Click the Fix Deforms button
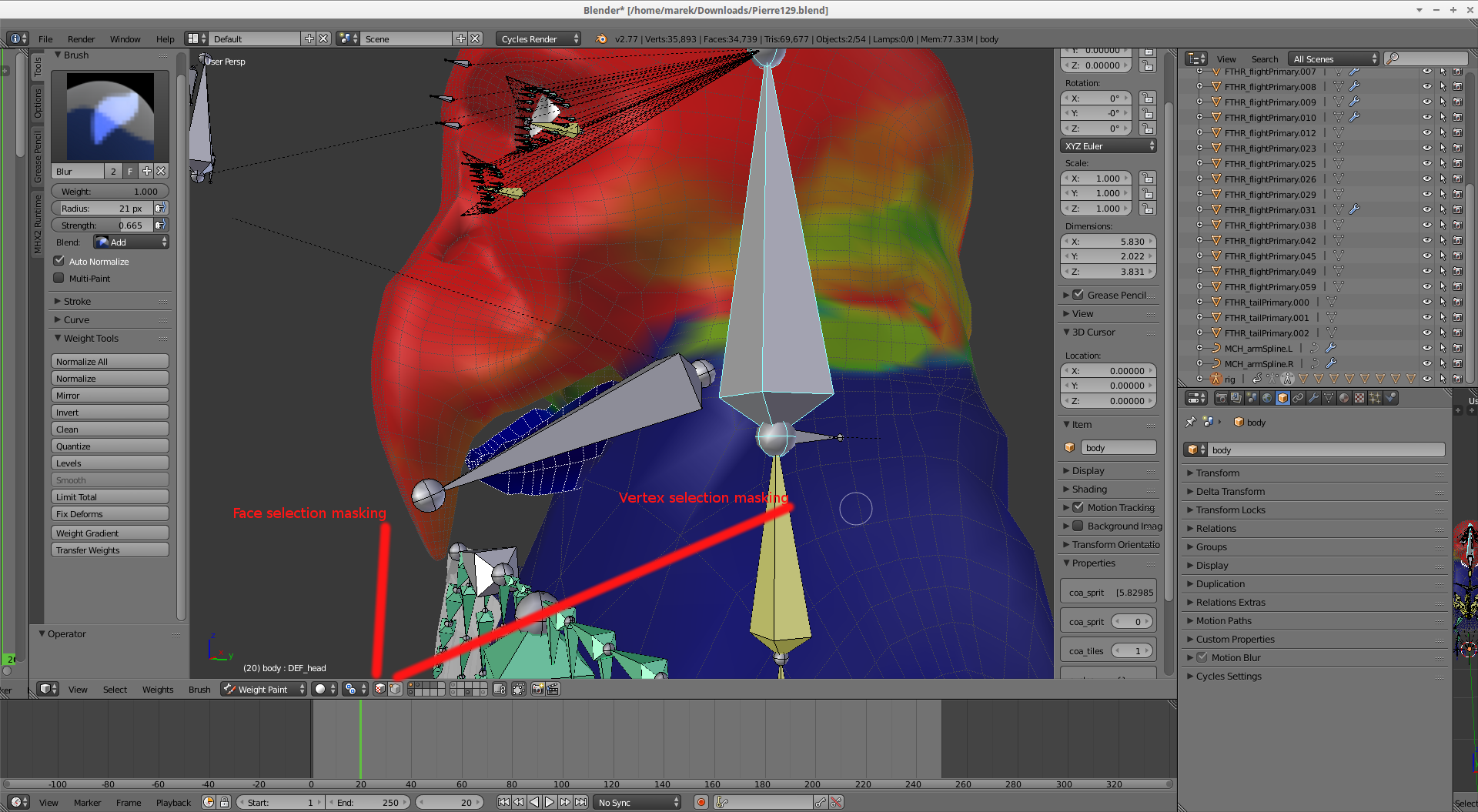This screenshot has height=812, width=1478. coord(110,513)
